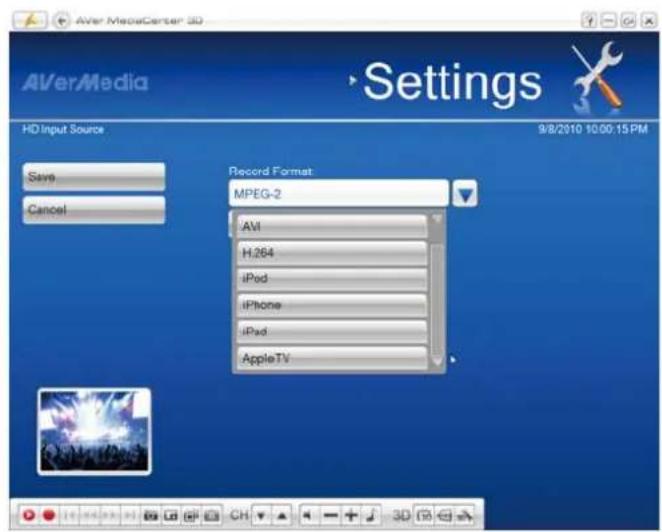Screen dimensions: 662x532
Task: Click the date and time display
Action: point(593,129)
